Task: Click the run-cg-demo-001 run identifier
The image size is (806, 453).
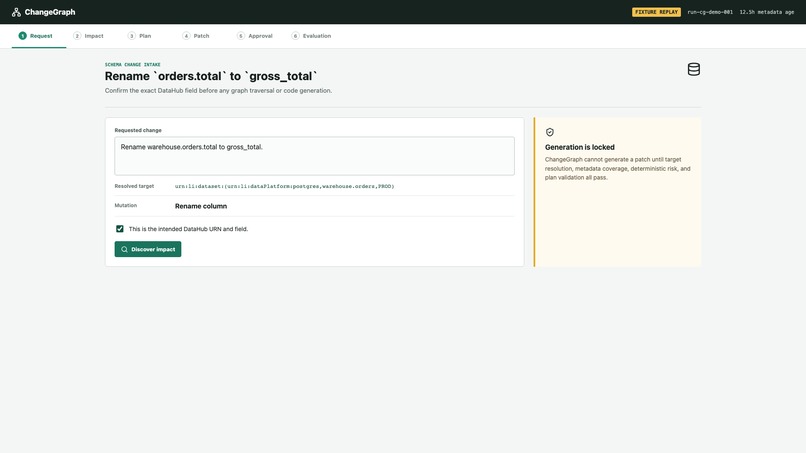Action: coord(710,12)
